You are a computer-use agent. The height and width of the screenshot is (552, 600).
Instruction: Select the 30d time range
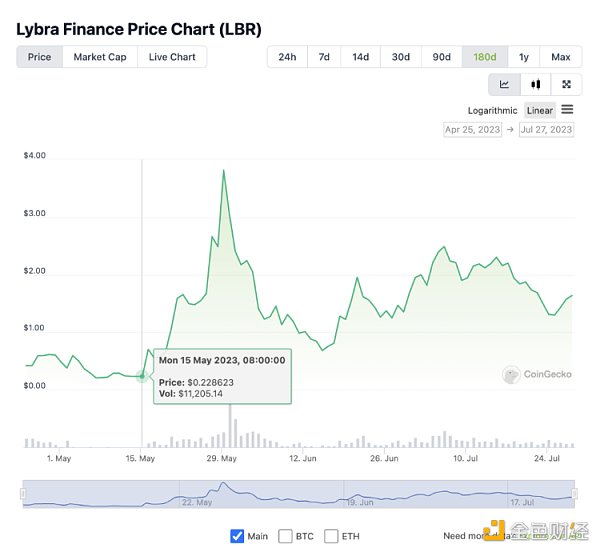(x=400, y=57)
